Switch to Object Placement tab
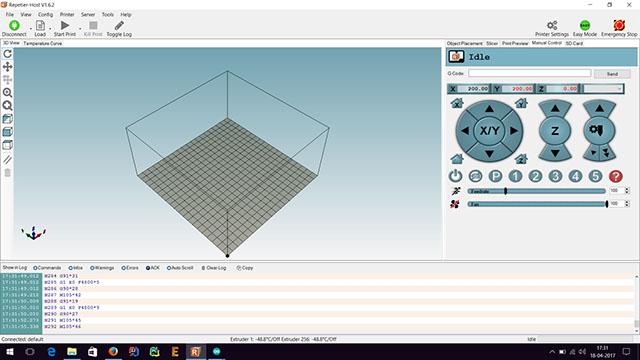This screenshot has width=640, height=360. (464, 43)
